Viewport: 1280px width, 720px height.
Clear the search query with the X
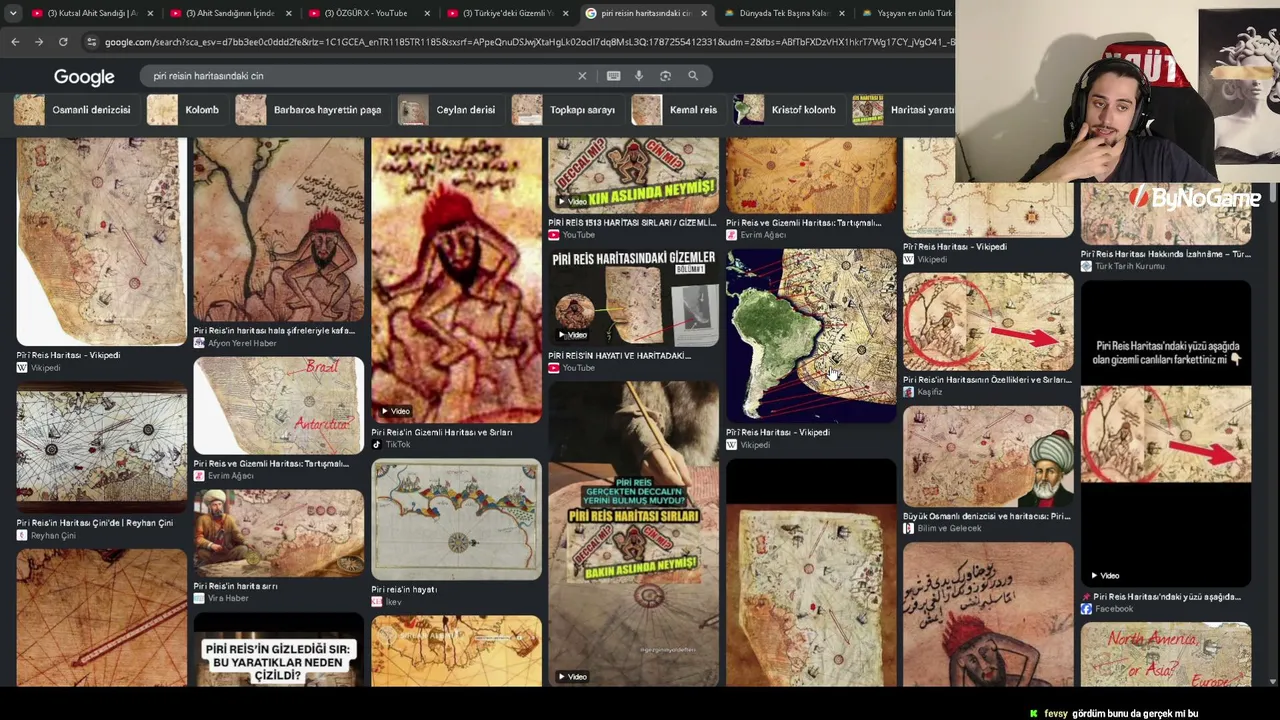[582, 76]
